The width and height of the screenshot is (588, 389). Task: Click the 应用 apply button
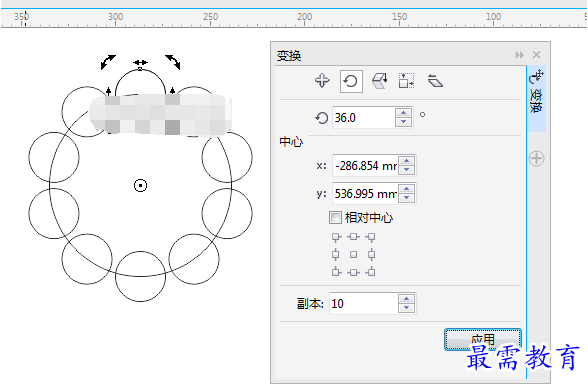(x=483, y=339)
